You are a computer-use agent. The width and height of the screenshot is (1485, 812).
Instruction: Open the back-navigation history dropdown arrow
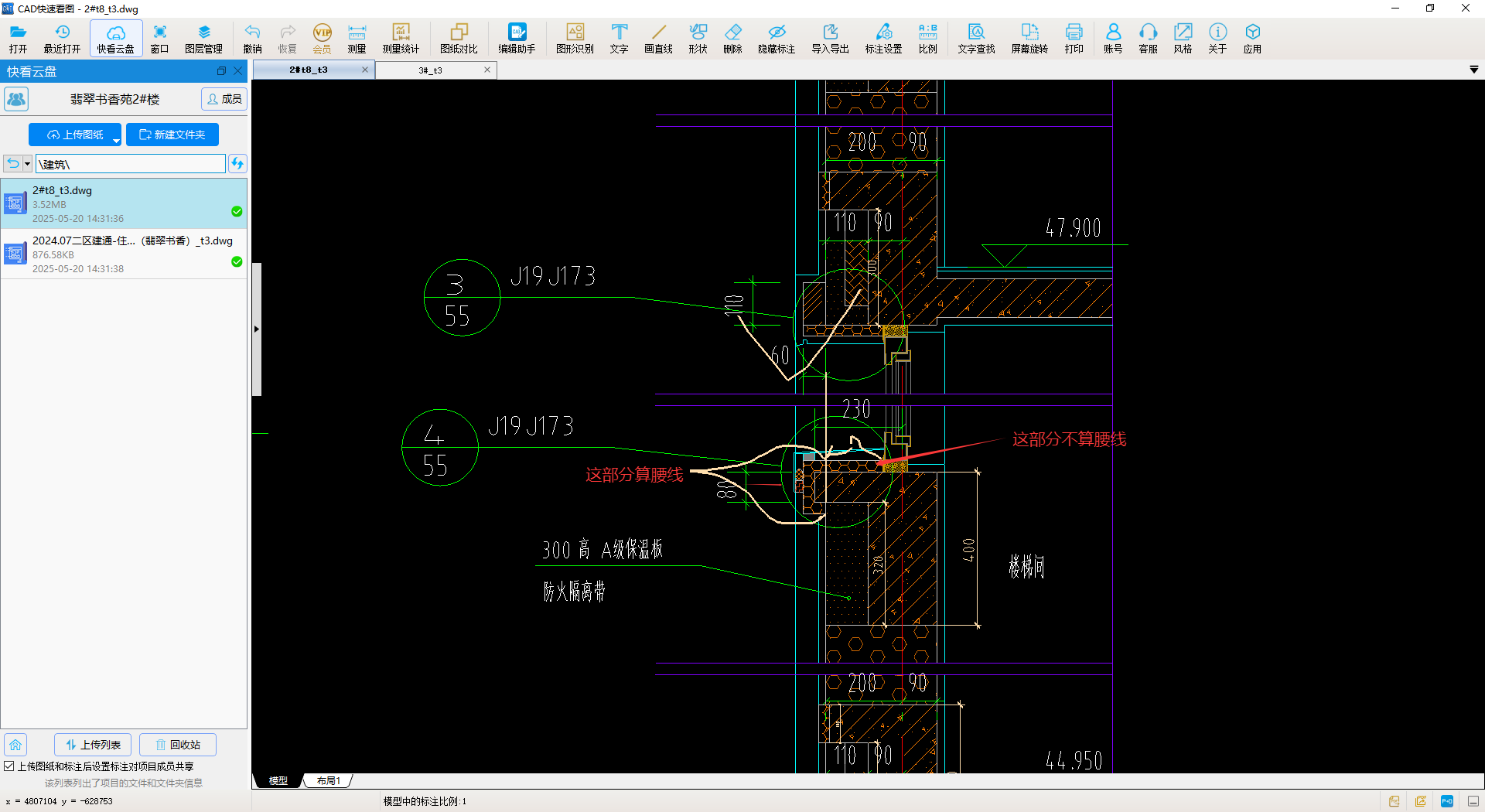[x=27, y=164]
